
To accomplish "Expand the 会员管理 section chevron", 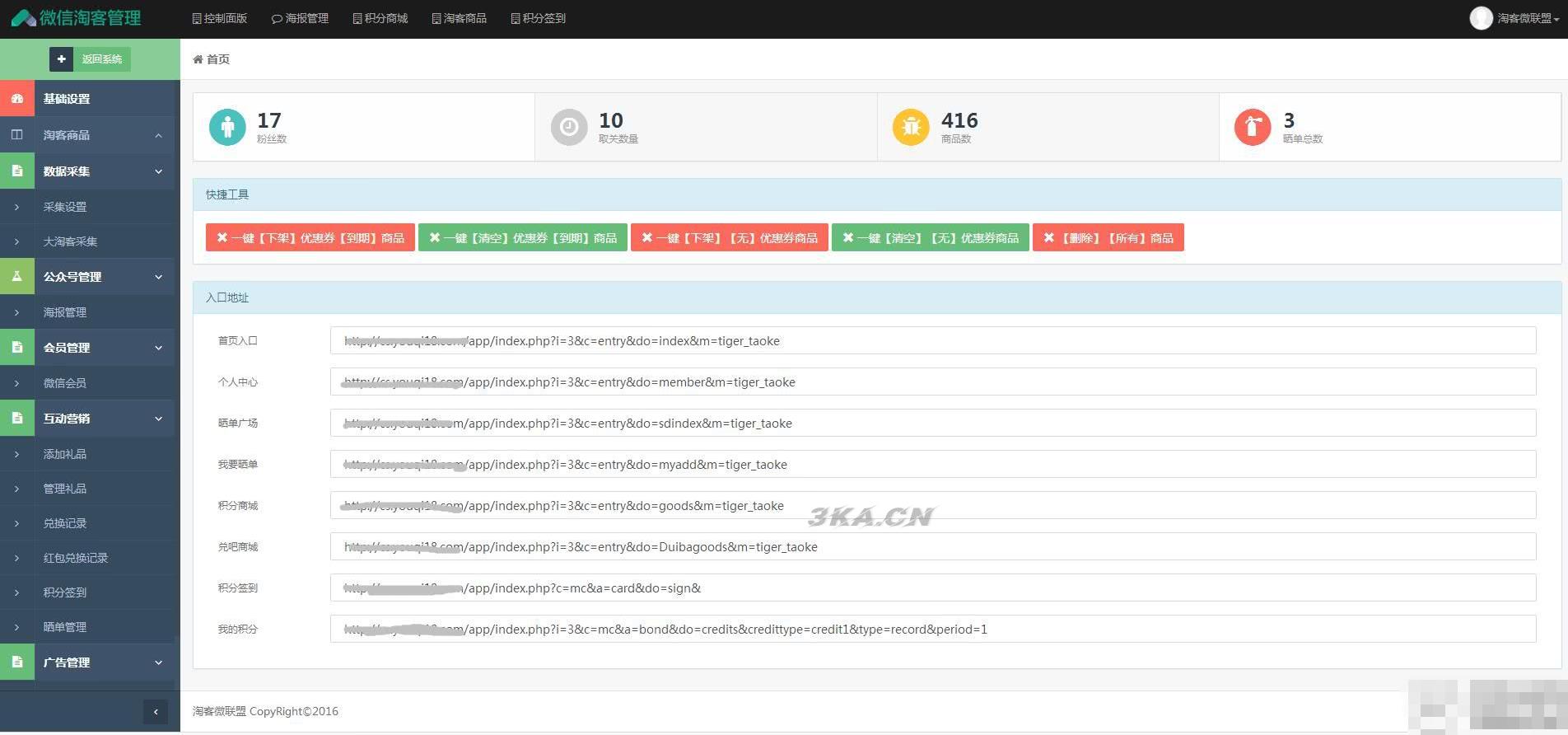I will [x=158, y=348].
